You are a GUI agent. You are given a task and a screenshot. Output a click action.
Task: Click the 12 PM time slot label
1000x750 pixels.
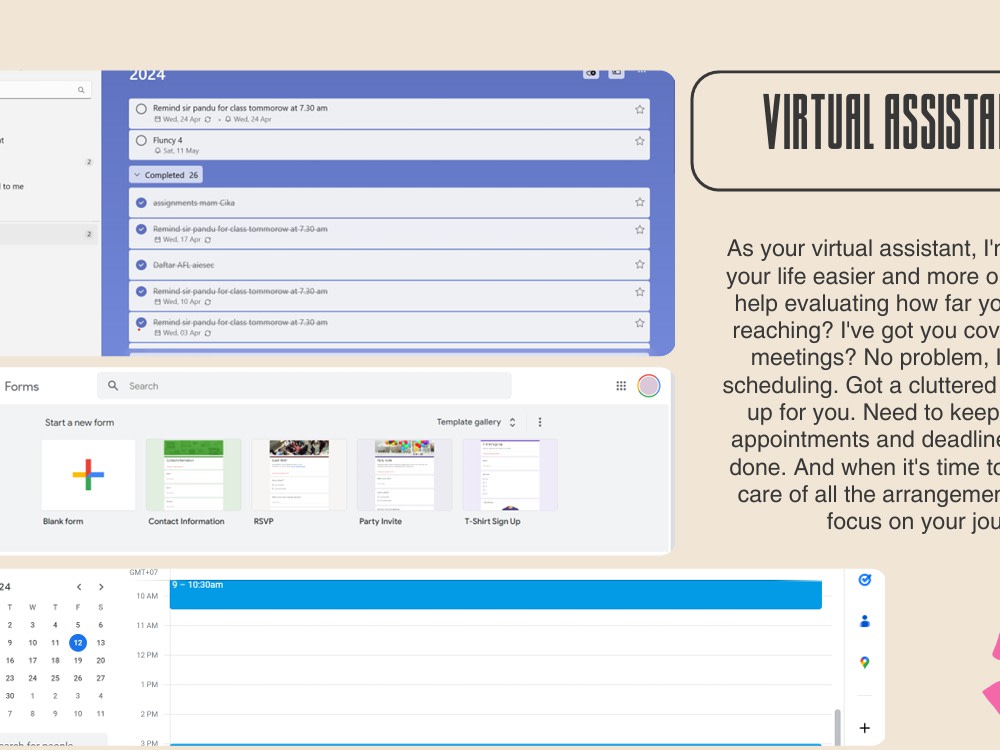coord(147,655)
